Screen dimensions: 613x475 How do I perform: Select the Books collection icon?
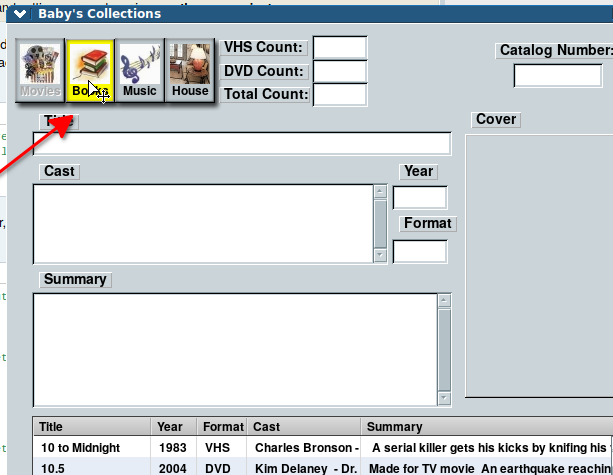point(90,71)
